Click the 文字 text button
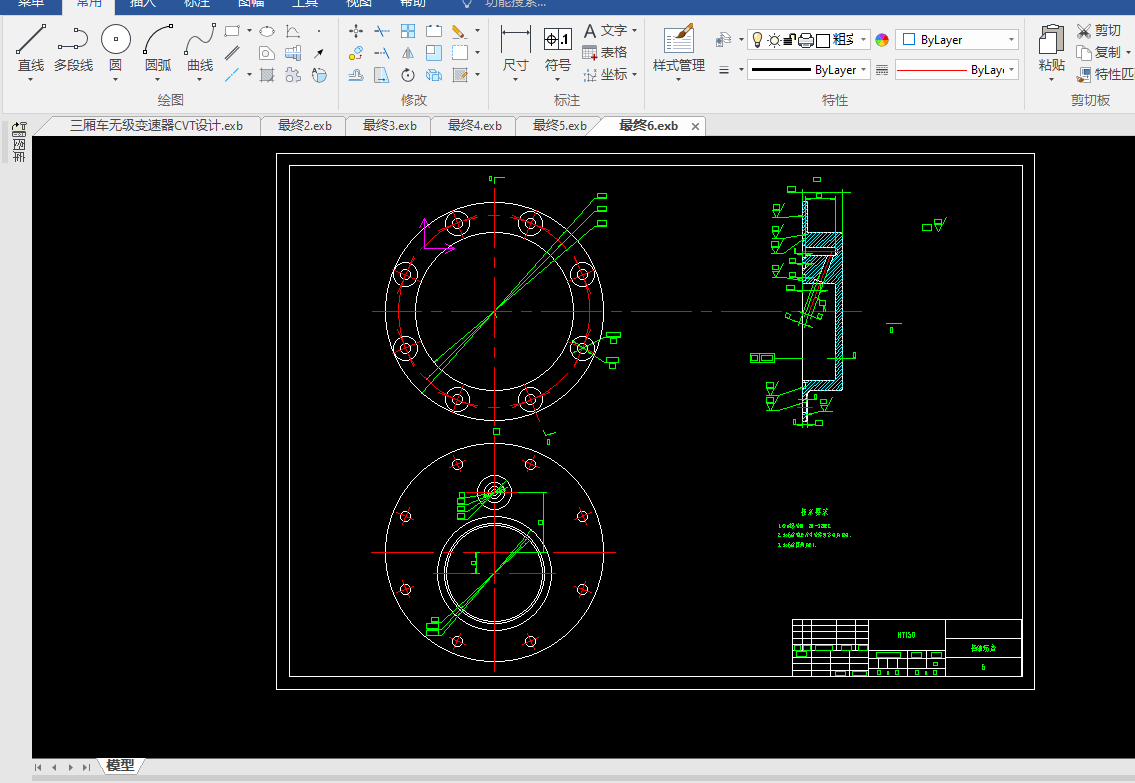The image size is (1135, 783). tap(605, 31)
